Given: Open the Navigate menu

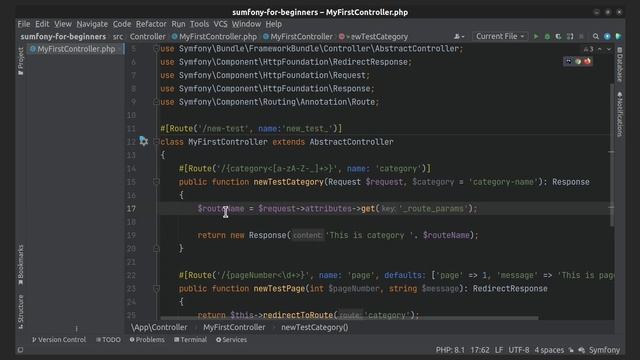Looking at the screenshot, I should point(92,24).
